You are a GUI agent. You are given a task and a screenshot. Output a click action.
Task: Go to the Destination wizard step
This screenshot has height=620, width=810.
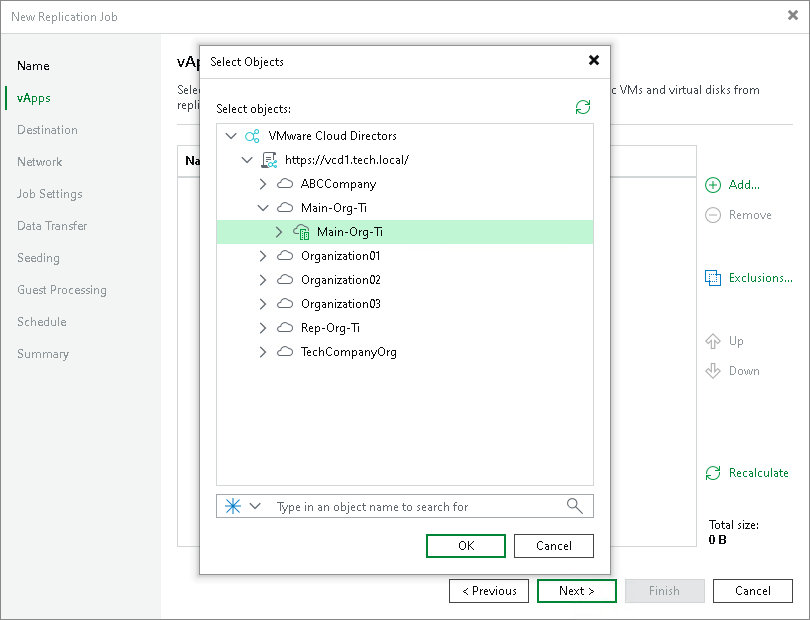coord(47,130)
